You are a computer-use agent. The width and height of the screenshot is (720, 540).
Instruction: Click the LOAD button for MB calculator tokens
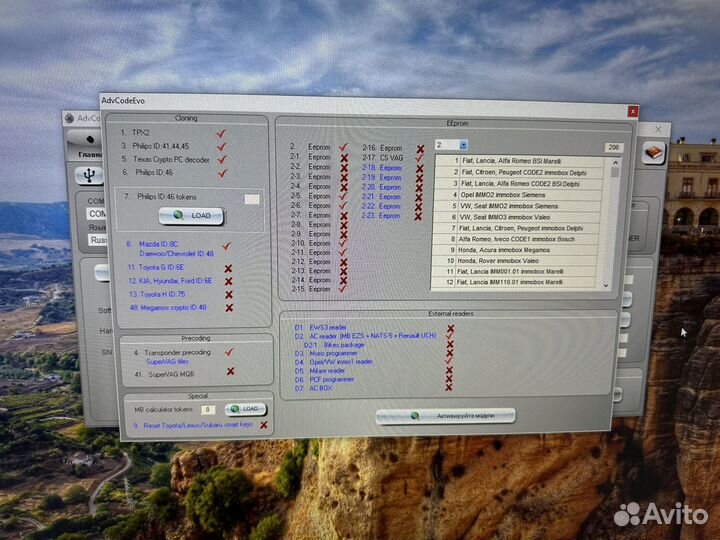coord(245,409)
